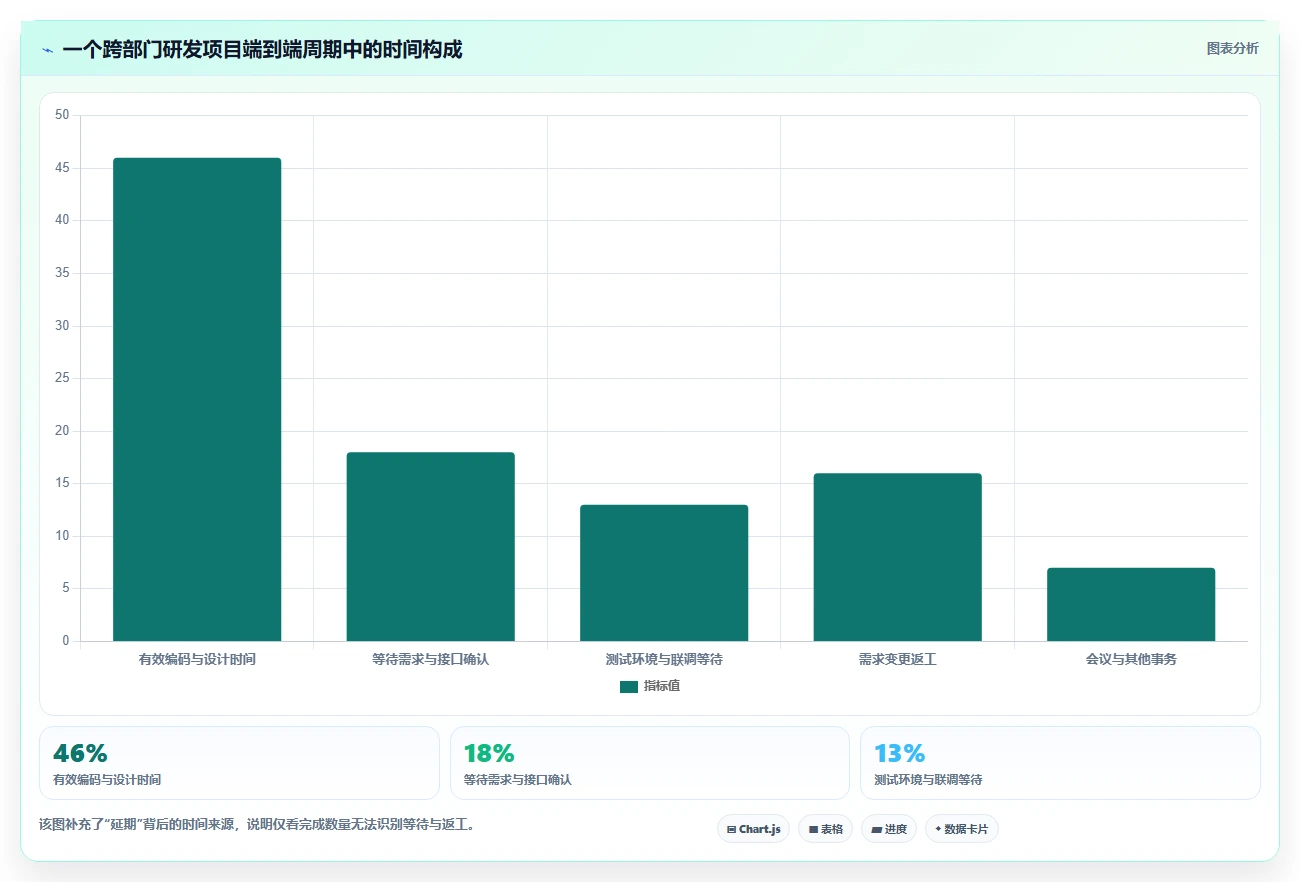The image size is (1300, 882).
Task: Open the 18% stat card
Action: coord(650,763)
